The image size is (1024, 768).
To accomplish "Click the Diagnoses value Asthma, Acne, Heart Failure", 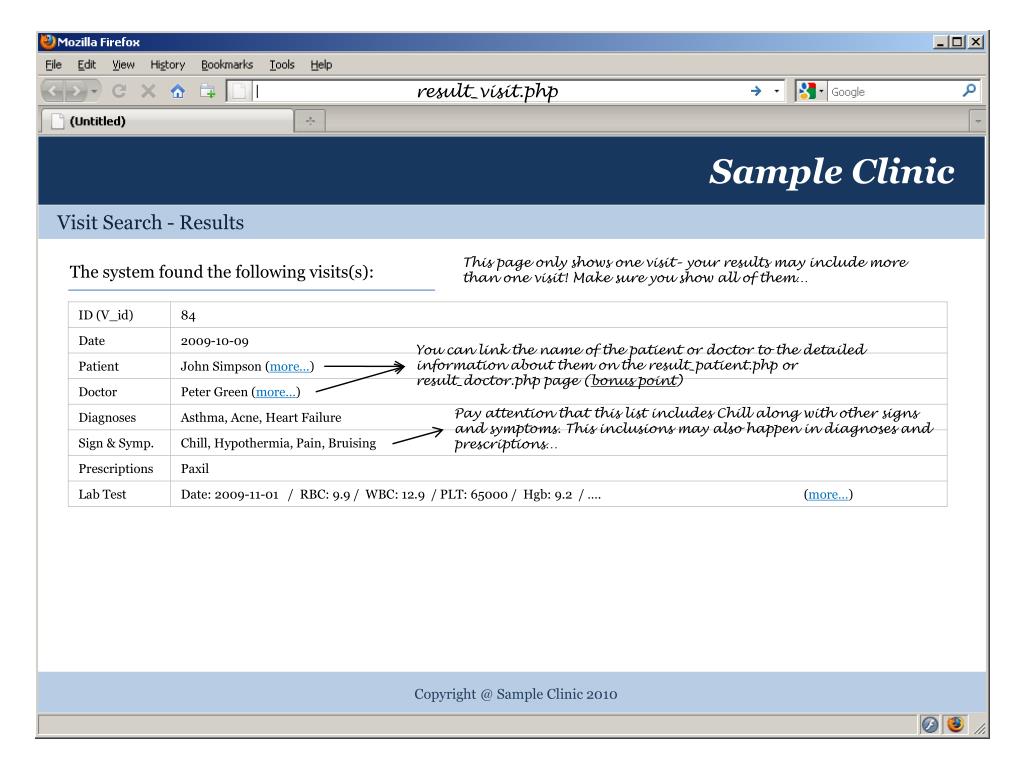I will (x=261, y=417).
